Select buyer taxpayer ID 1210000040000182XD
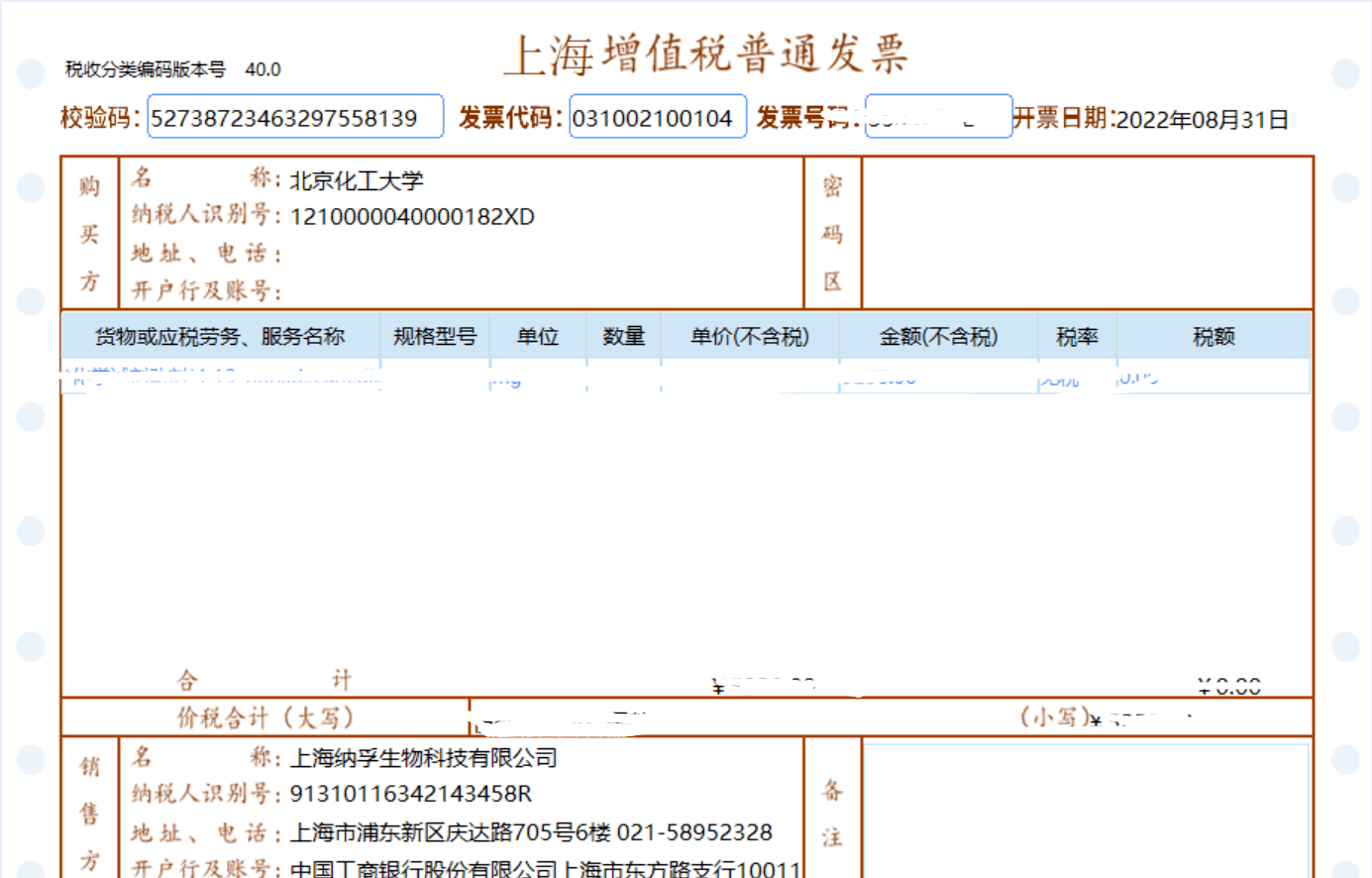1372x878 pixels. [x=412, y=217]
